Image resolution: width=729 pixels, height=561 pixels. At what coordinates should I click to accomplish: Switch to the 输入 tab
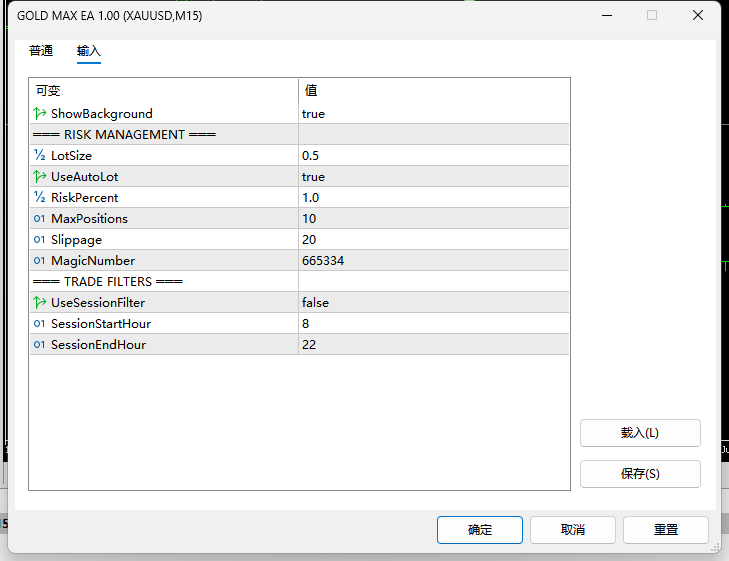pos(89,51)
